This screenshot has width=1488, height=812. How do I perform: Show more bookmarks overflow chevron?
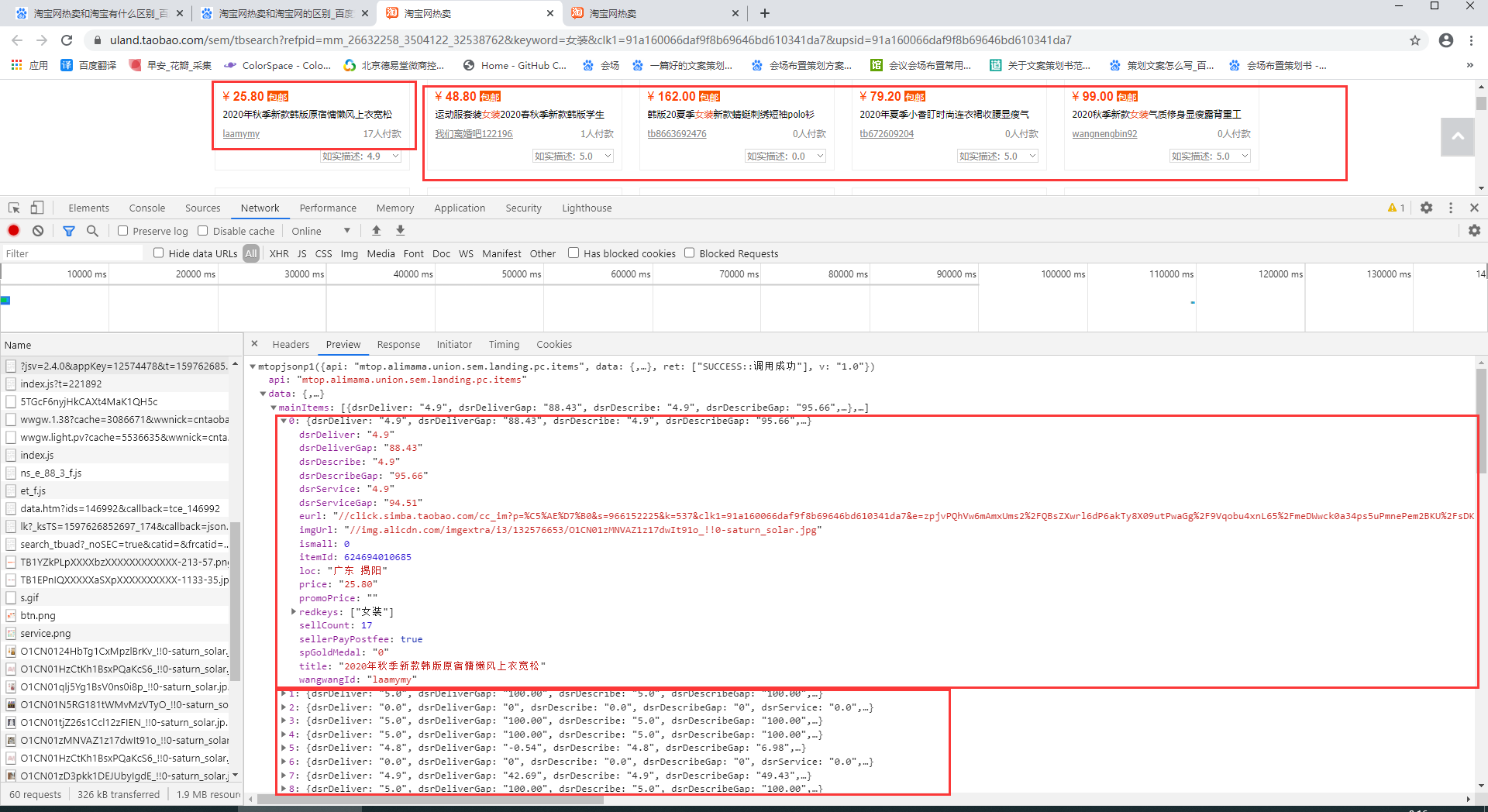(1469, 65)
